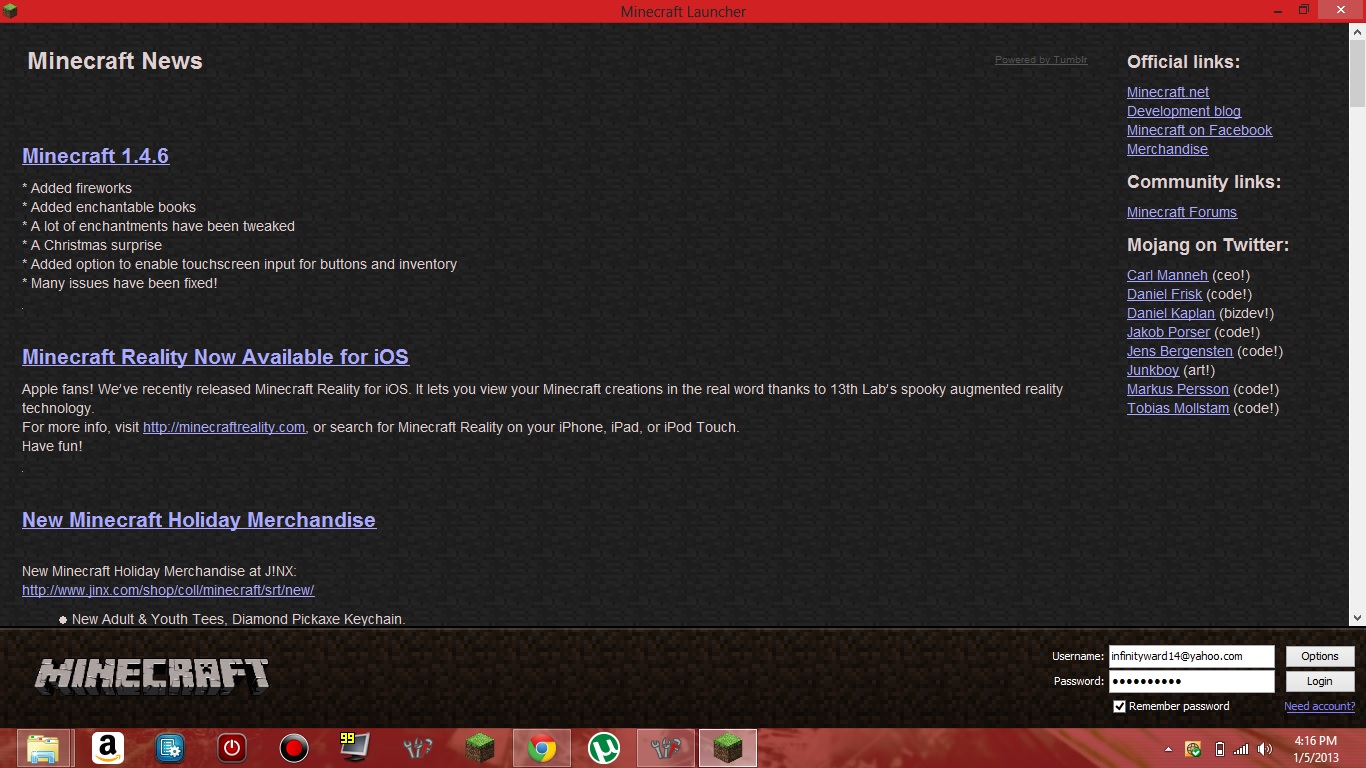Open Jakob Porser's Twitter link

click(x=1168, y=332)
